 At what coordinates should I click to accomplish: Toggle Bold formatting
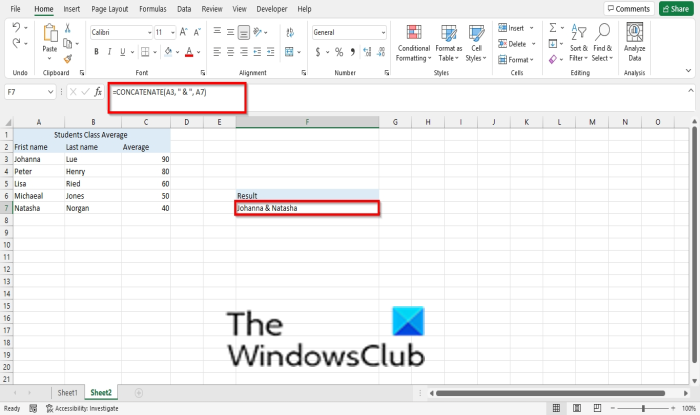(96, 52)
